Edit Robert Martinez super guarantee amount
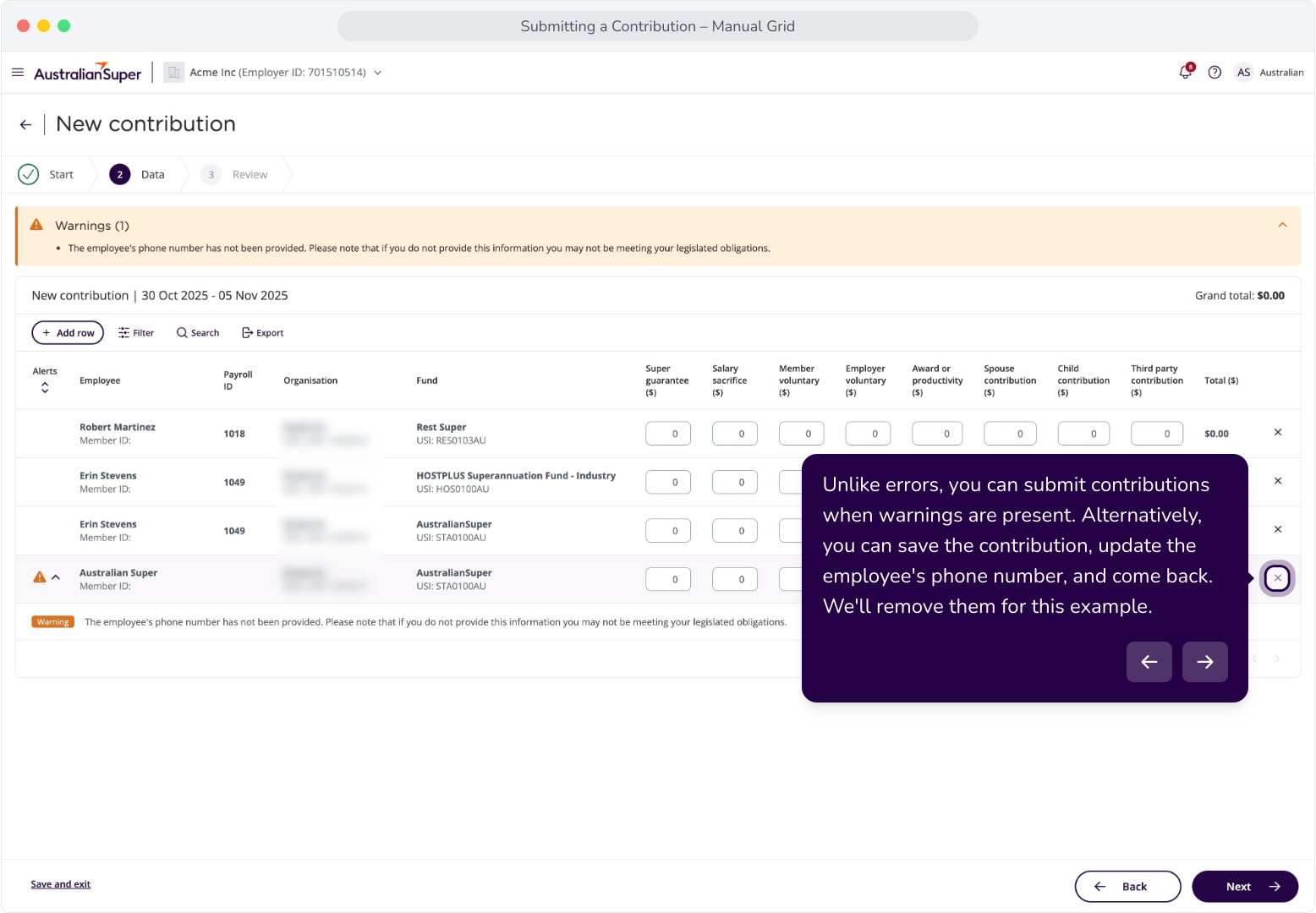Screen dimensions: 1316x913 668,434
